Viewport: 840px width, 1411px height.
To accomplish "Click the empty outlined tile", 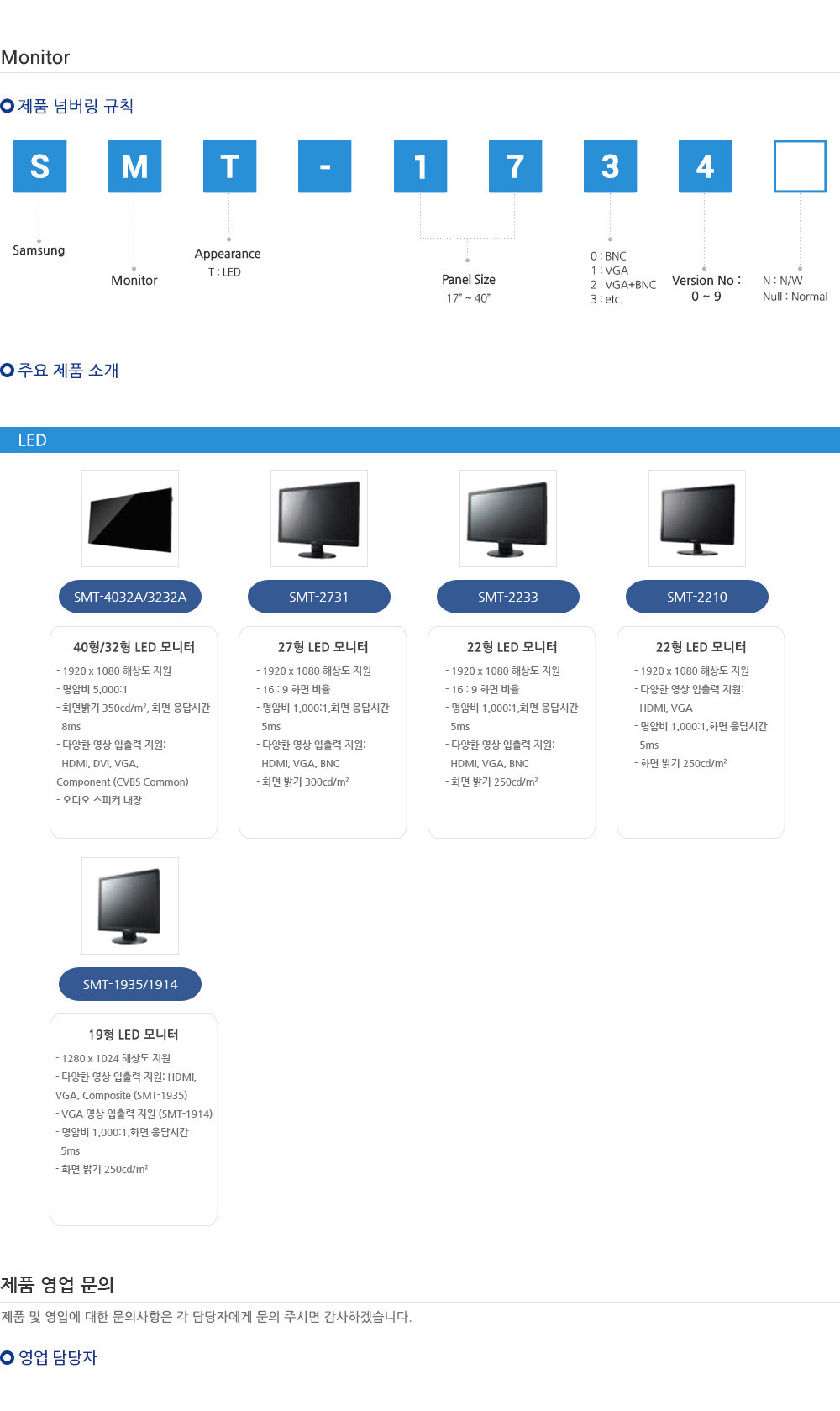I will click(800, 166).
